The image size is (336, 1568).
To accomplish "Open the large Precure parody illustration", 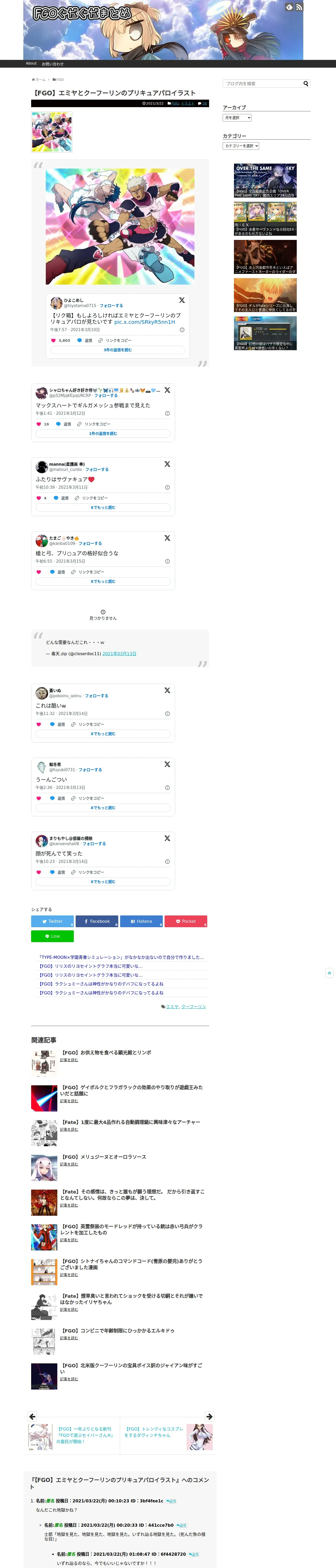I will pyautogui.click(x=120, y=226).
